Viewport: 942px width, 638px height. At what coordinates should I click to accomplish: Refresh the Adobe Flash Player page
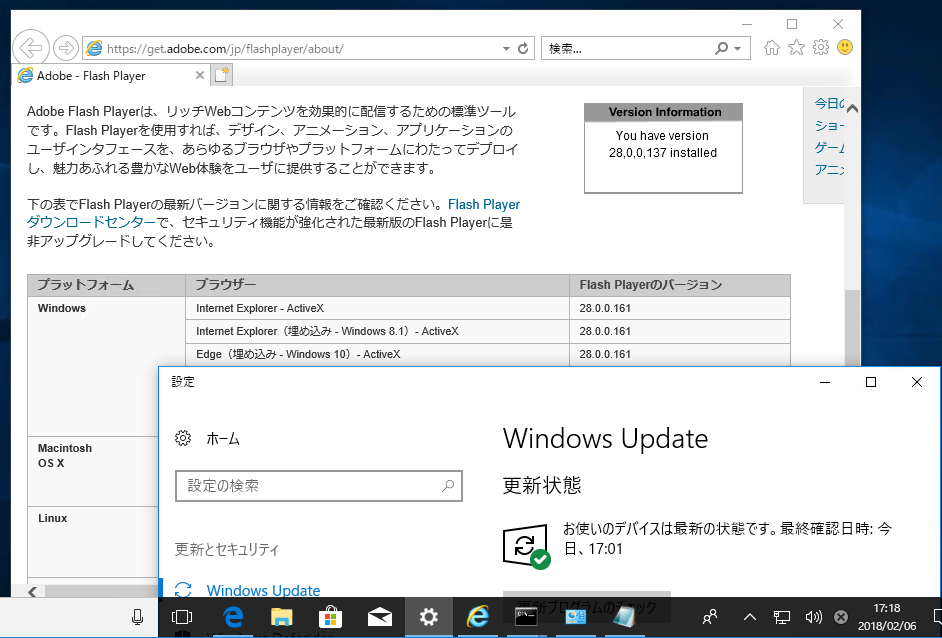point(523,48)
